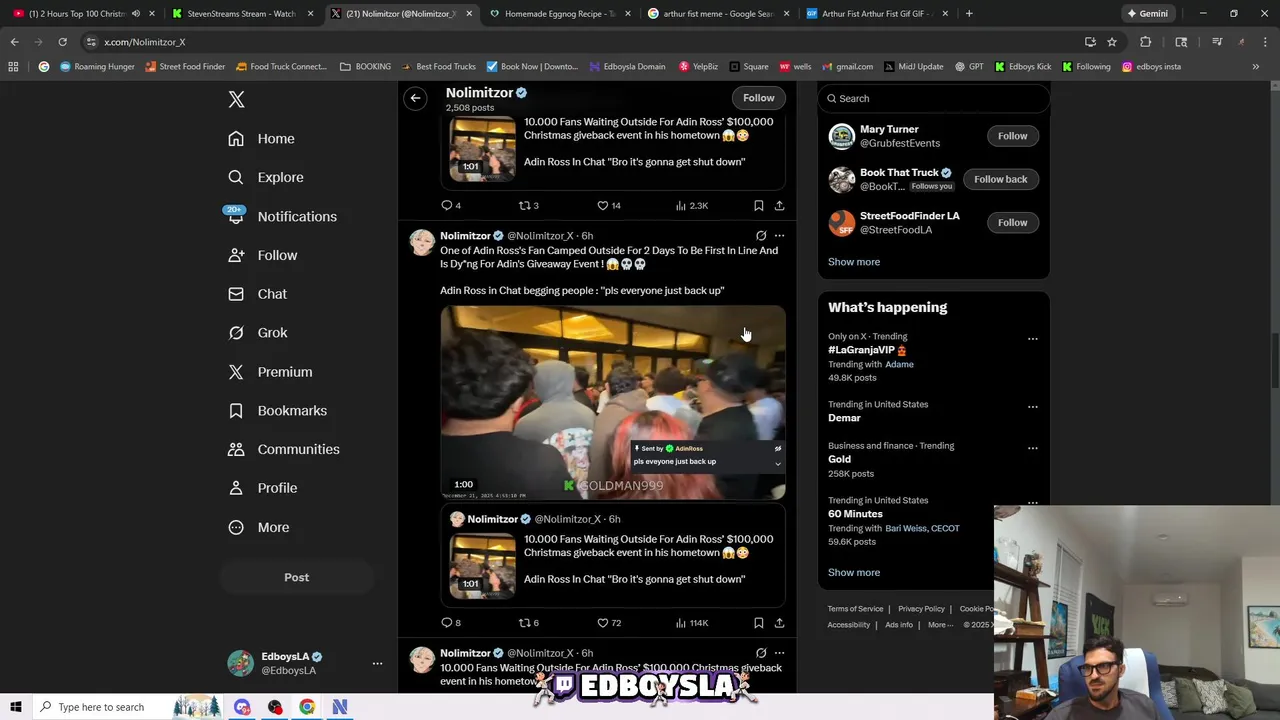Open the Explore page
The height and width of the screenshot is (720, 1280).
click(265, 177)
